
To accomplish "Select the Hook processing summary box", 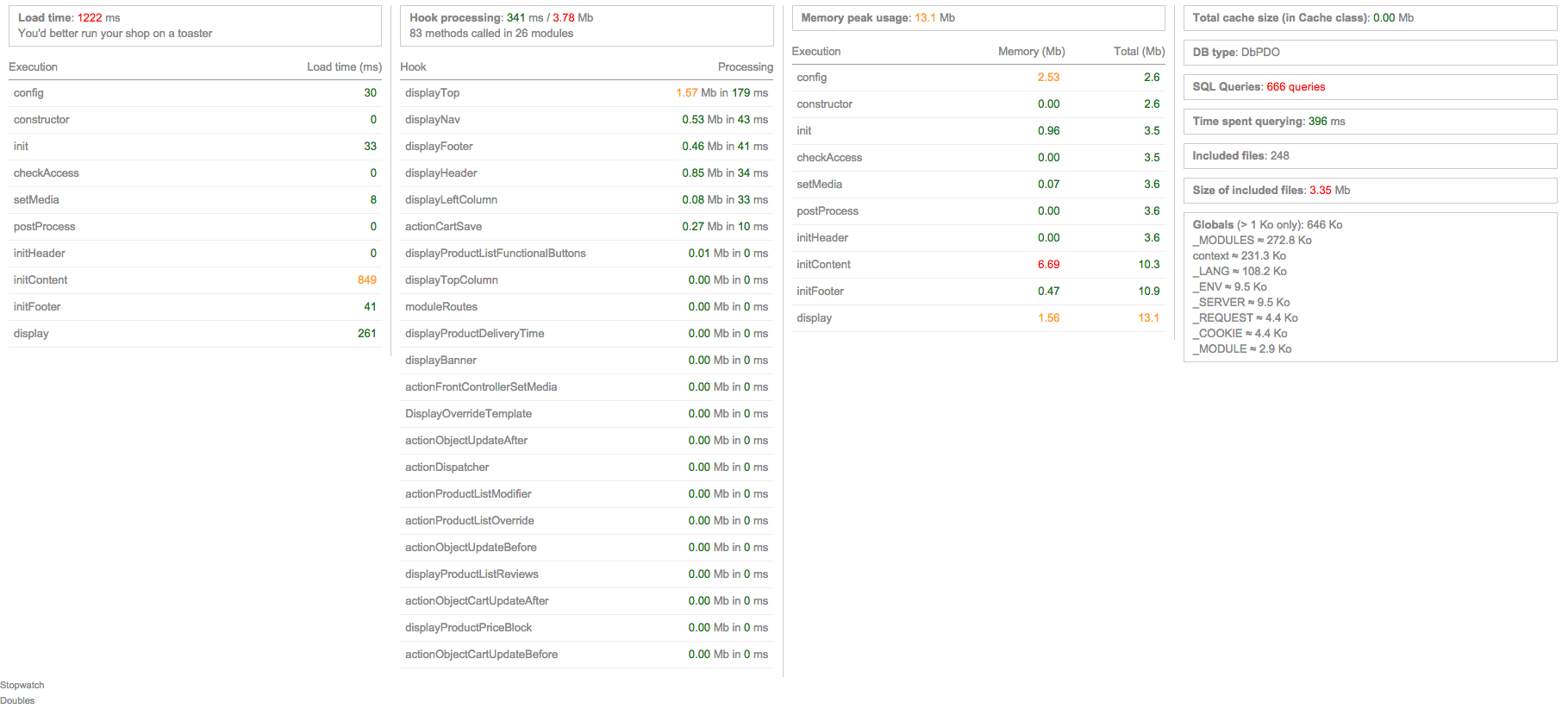I will point(586,25).
